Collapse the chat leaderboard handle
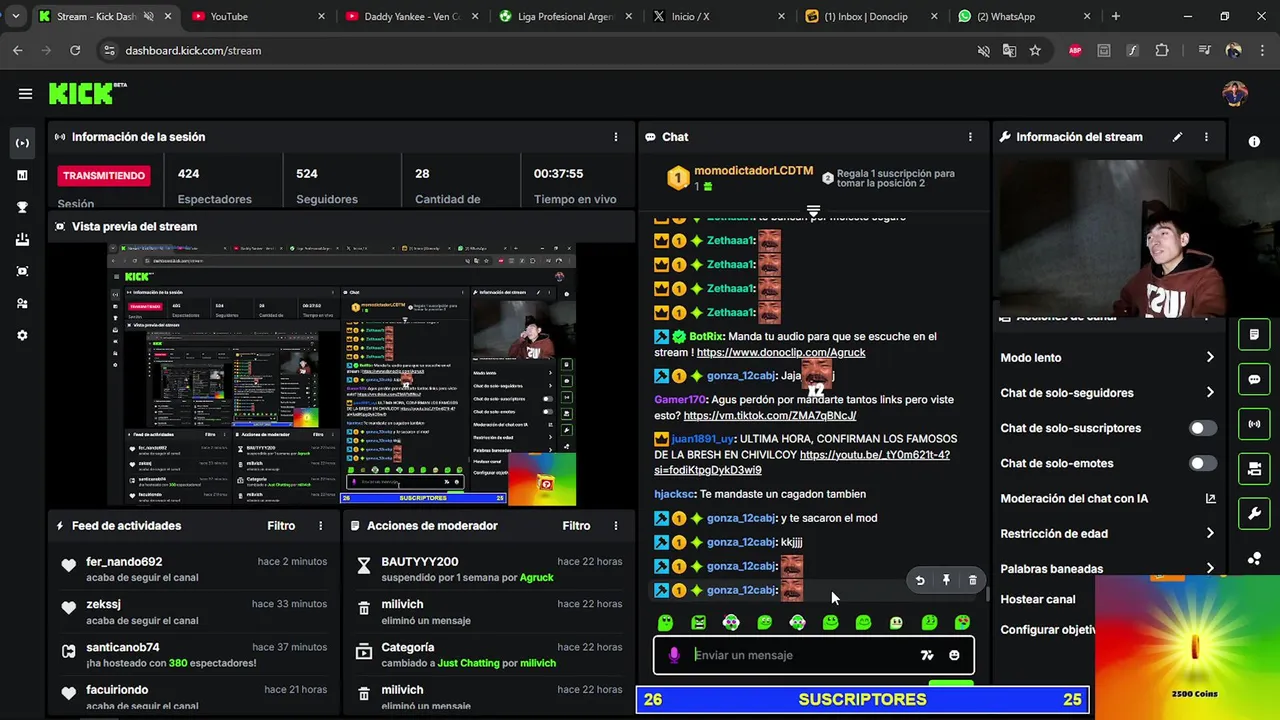 click(813, 211)
